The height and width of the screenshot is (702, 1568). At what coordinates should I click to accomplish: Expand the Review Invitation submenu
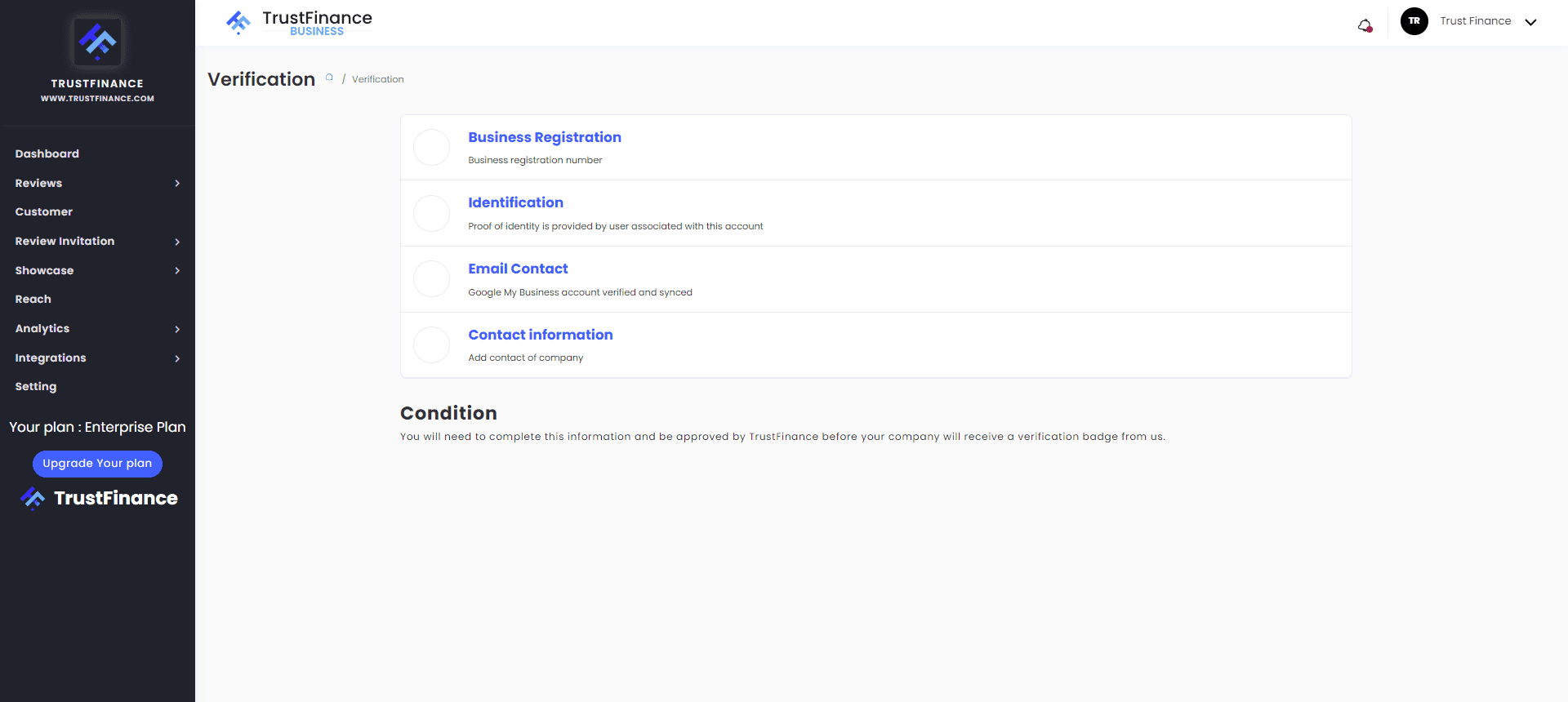point(177,242)
